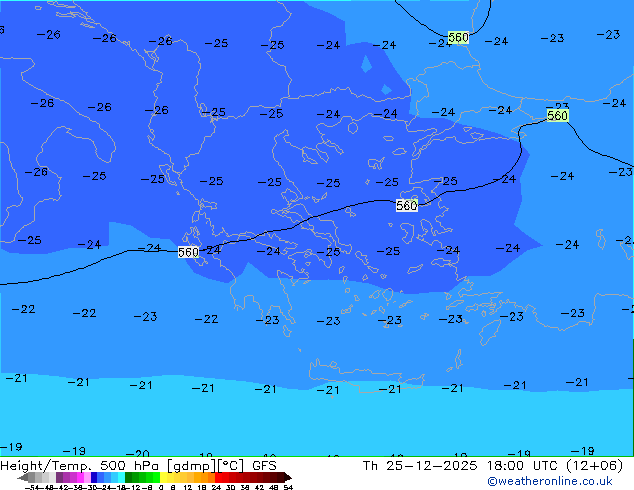
Task: Click the gray left arrow end of color scale
Action: click(x=23, y=477)
